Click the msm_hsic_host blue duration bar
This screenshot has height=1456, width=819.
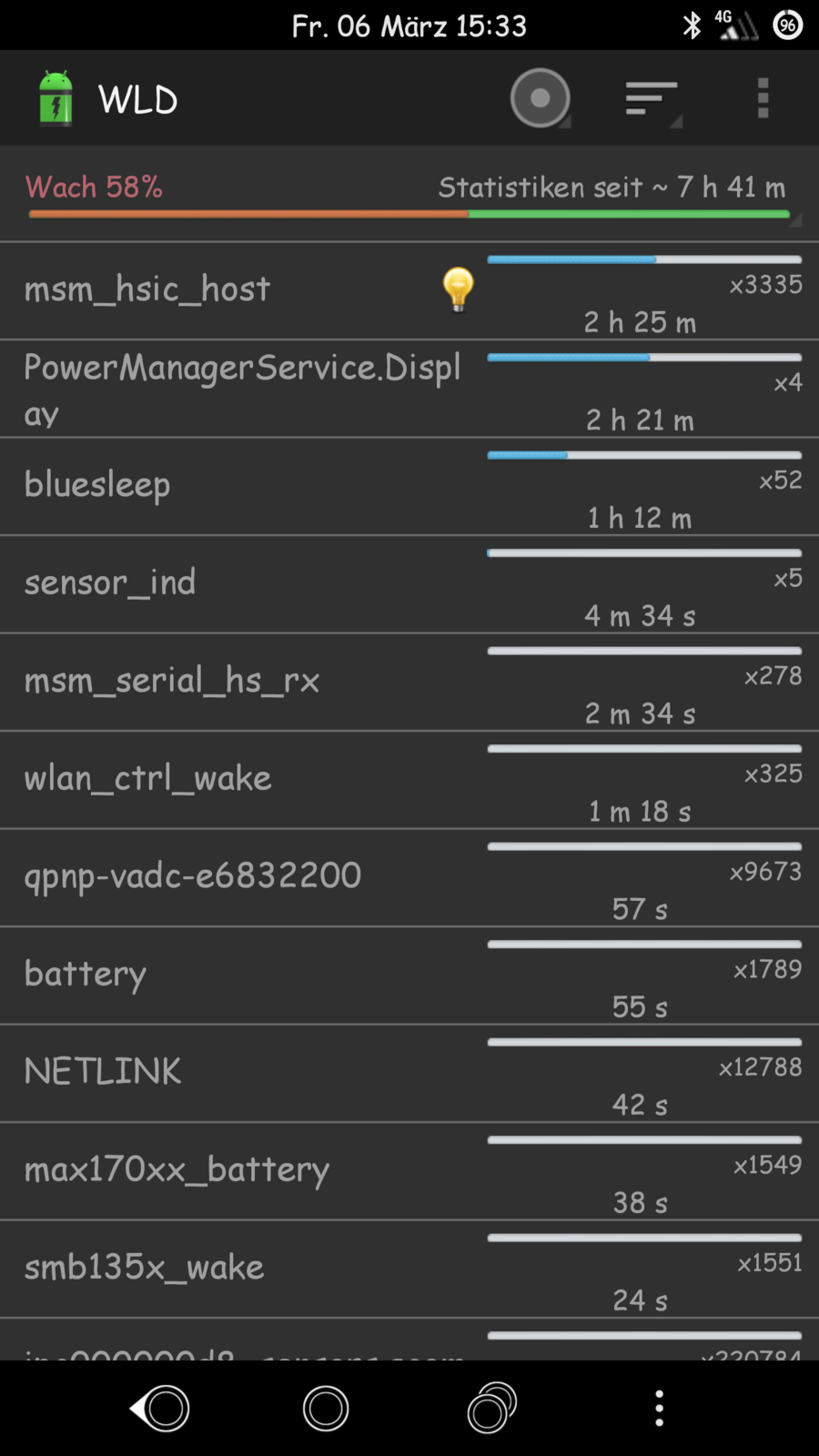coord(644,260)
